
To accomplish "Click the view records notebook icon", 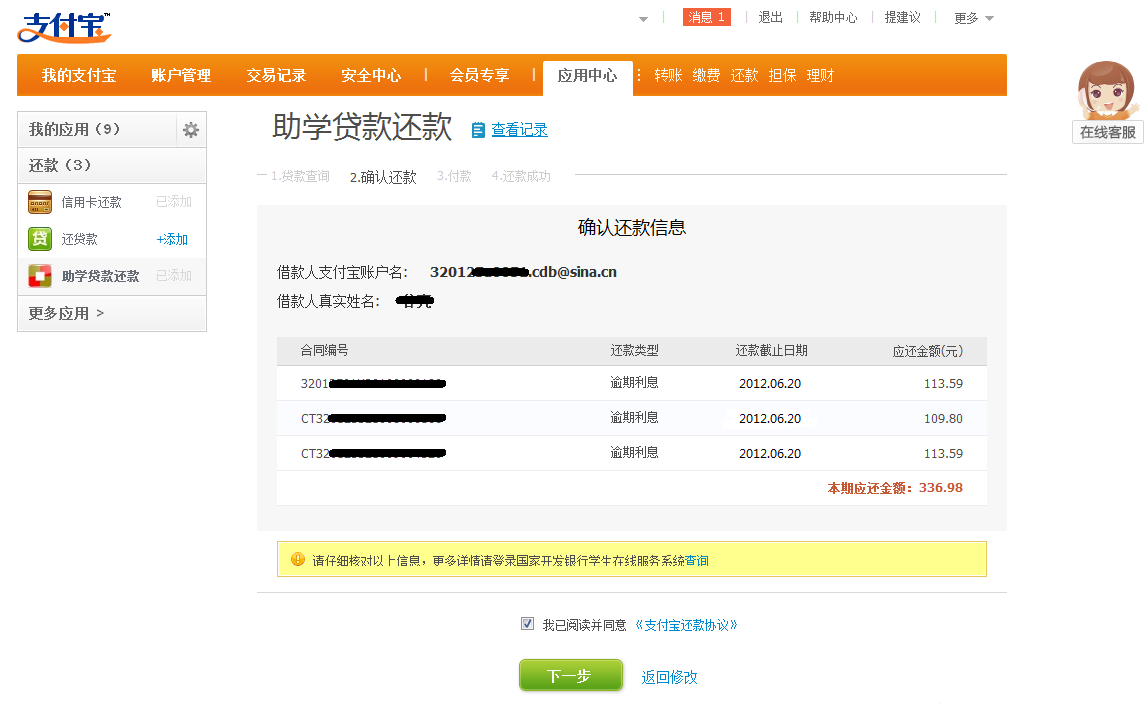I will [478, 130].
